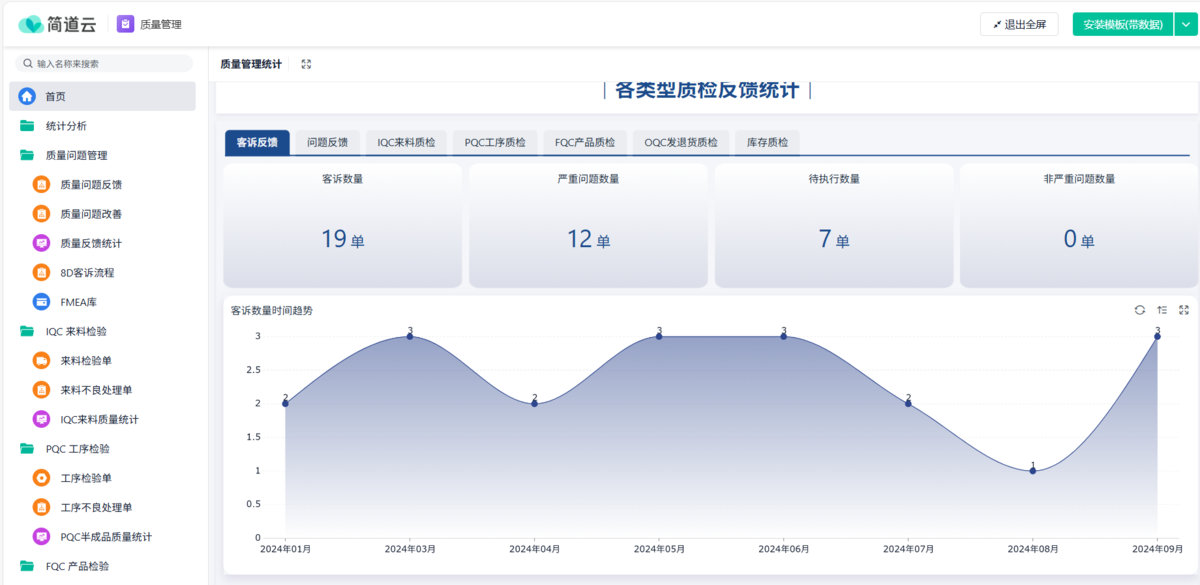
Task: Switch to the 问题反馈 tab
Action: tap(328, 143)
